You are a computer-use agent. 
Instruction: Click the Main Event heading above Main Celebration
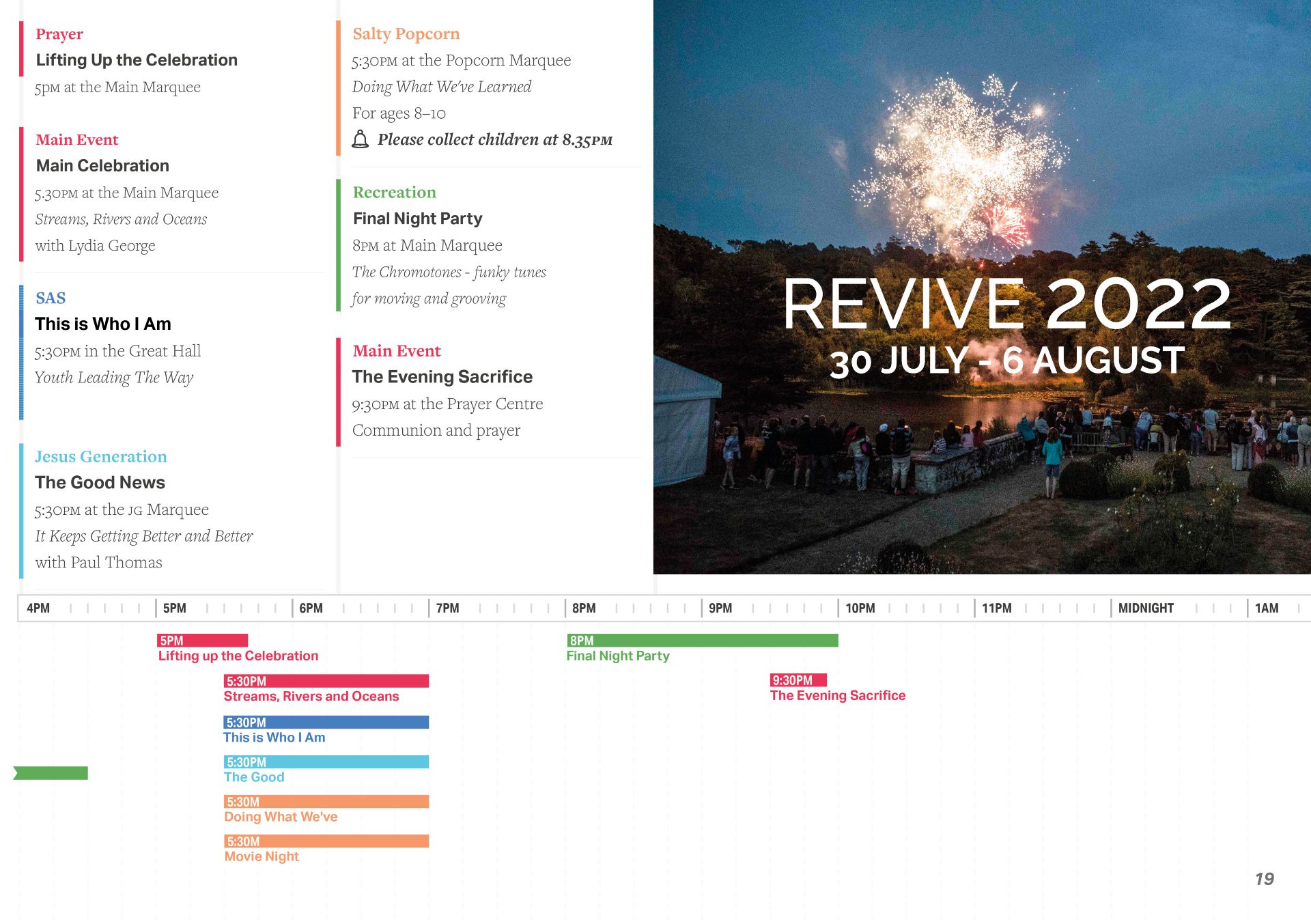point(77,140)
